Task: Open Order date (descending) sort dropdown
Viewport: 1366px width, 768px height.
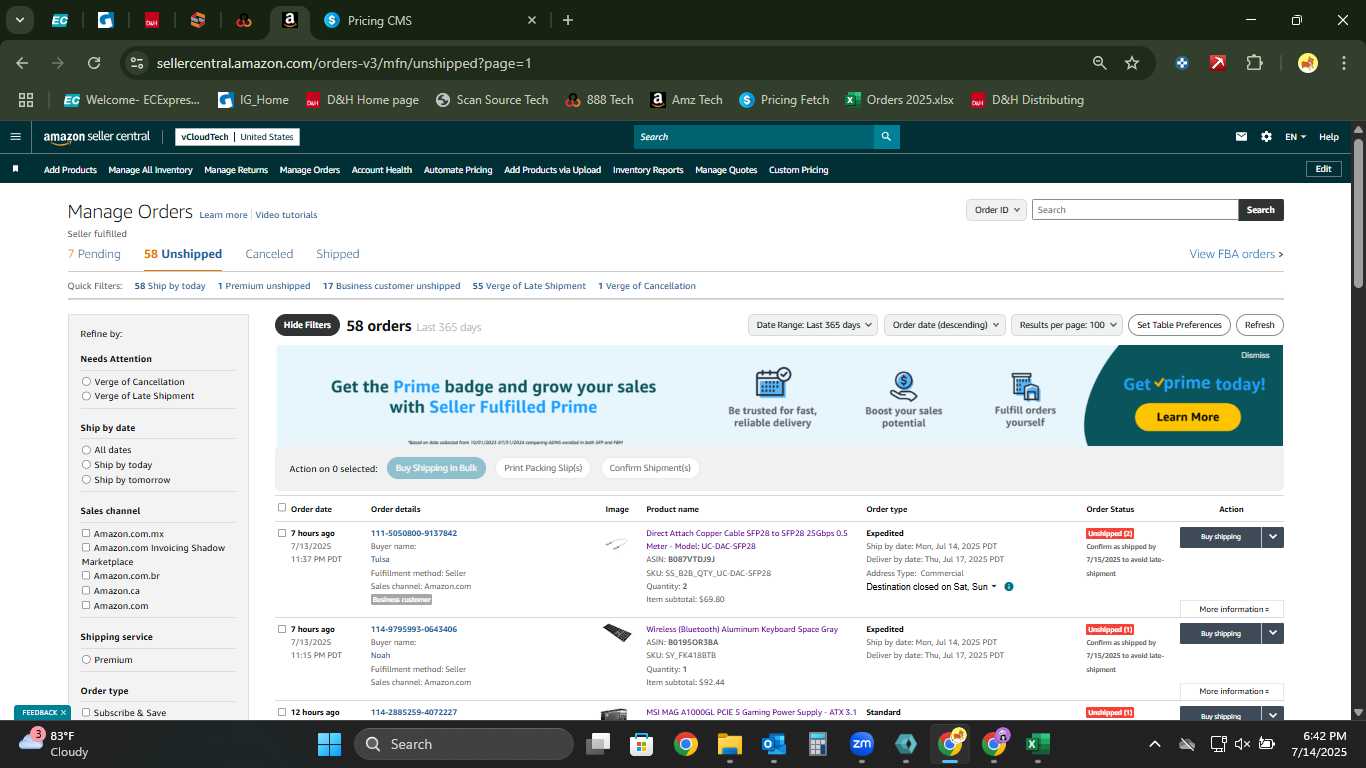Action: (x=944, y=325)
